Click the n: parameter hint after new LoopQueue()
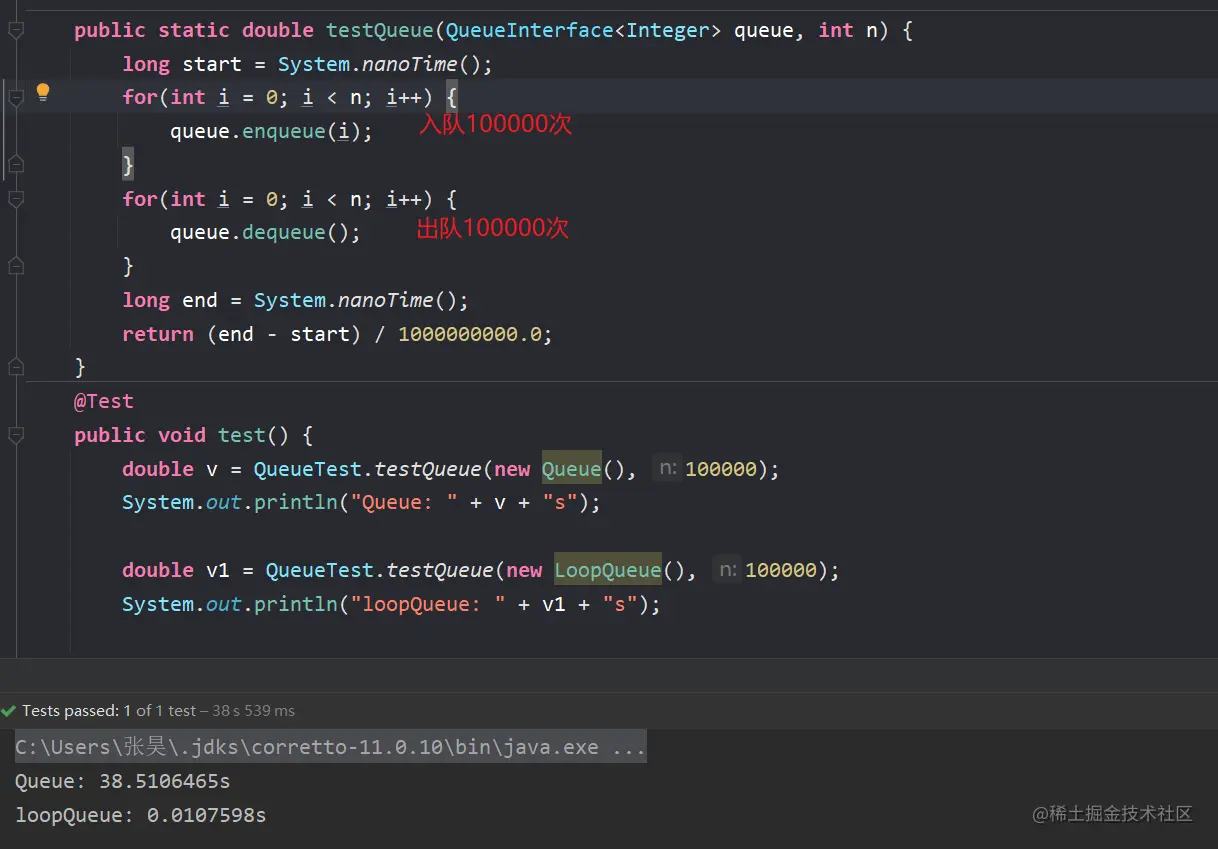Viewport: 1218px width, 849px height. (727, 570)
